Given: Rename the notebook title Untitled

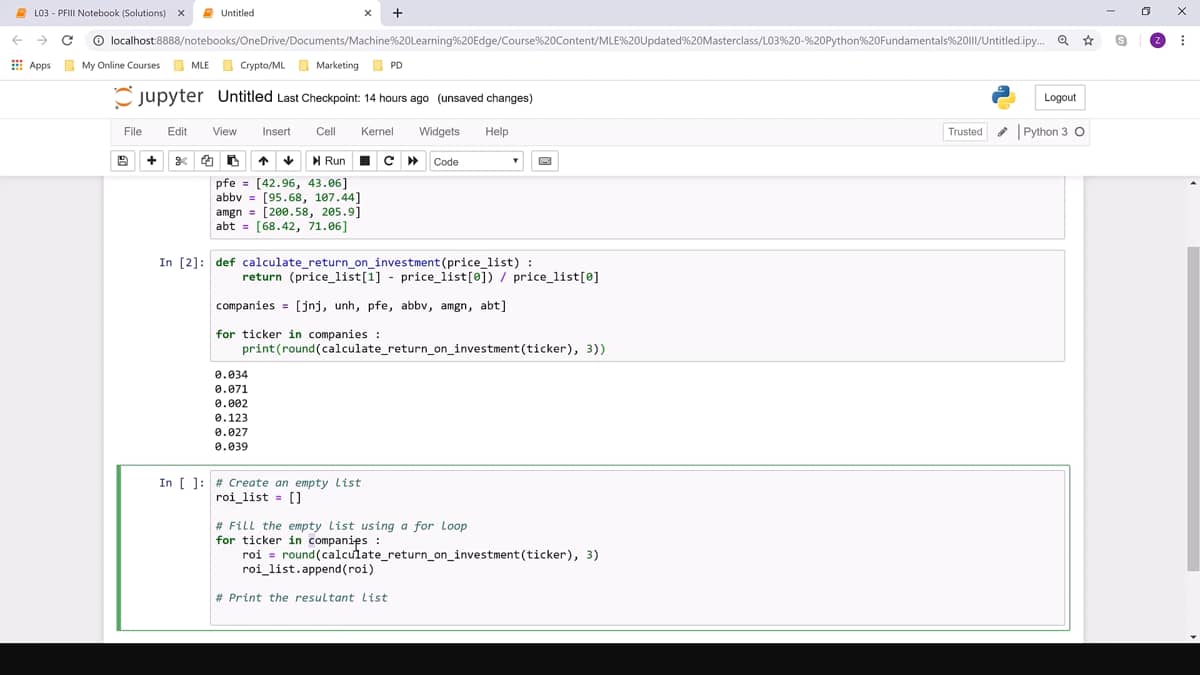Looking at the screenshot, I should [x=245, y=97].
